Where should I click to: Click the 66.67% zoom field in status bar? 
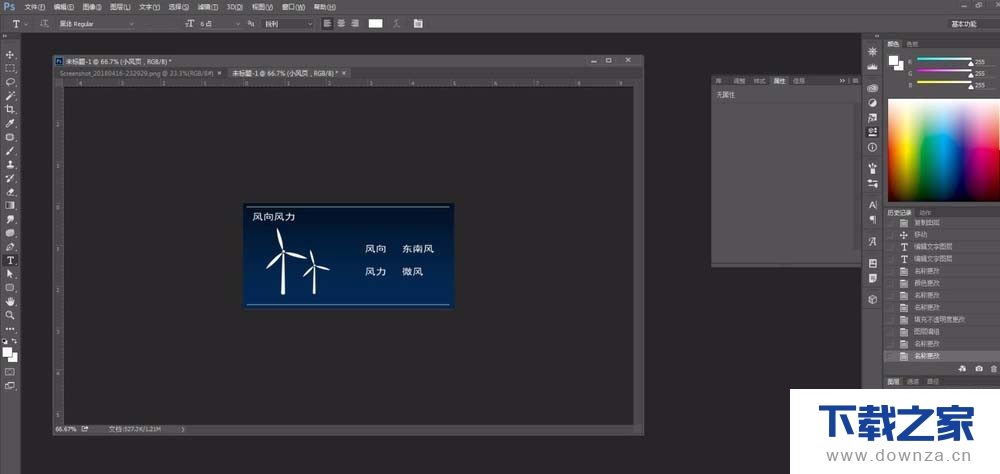[x=65, y=429]
